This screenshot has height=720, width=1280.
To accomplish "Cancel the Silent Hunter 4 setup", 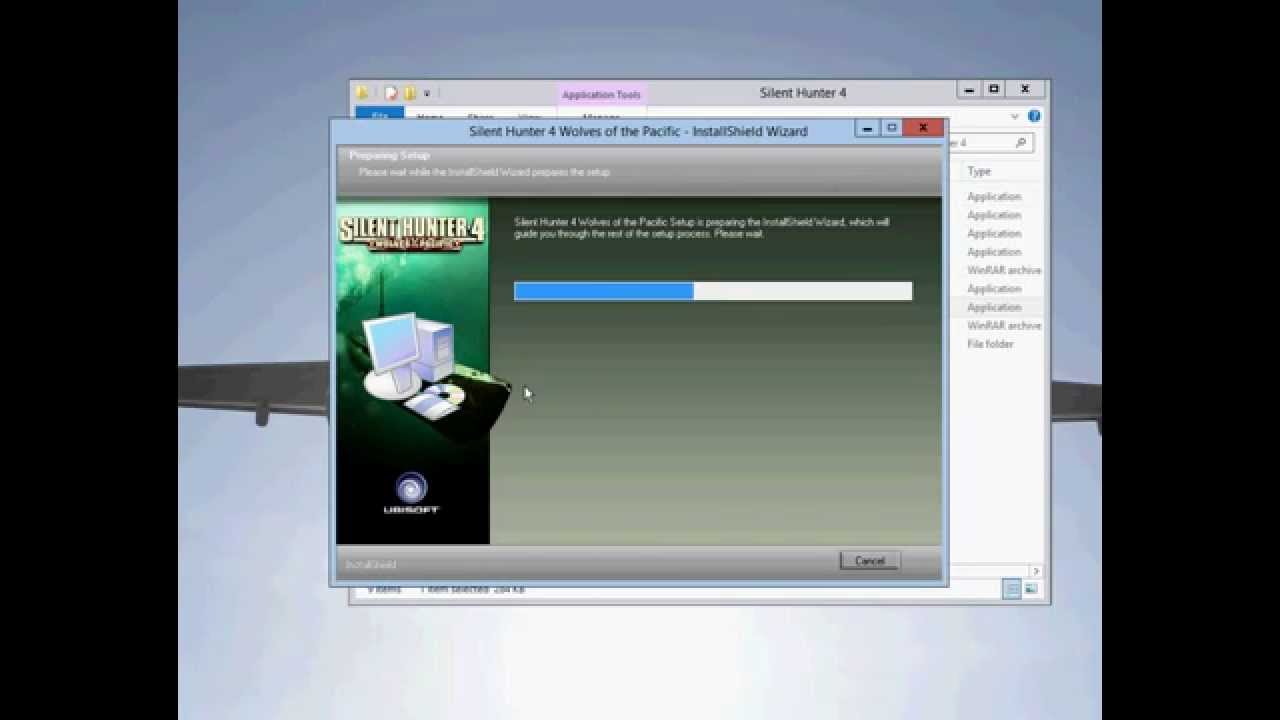I will pyautogui.click(x=870, y=561).
